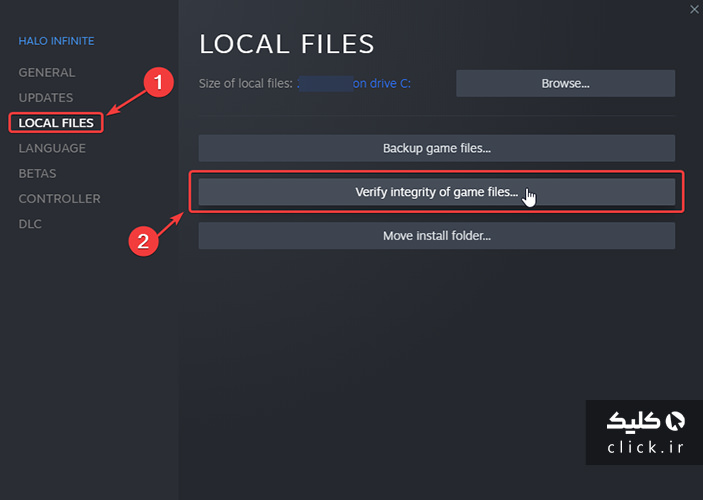The image size is (703, 500).
Task: Close the properties window with X
Action: (694, 9)
